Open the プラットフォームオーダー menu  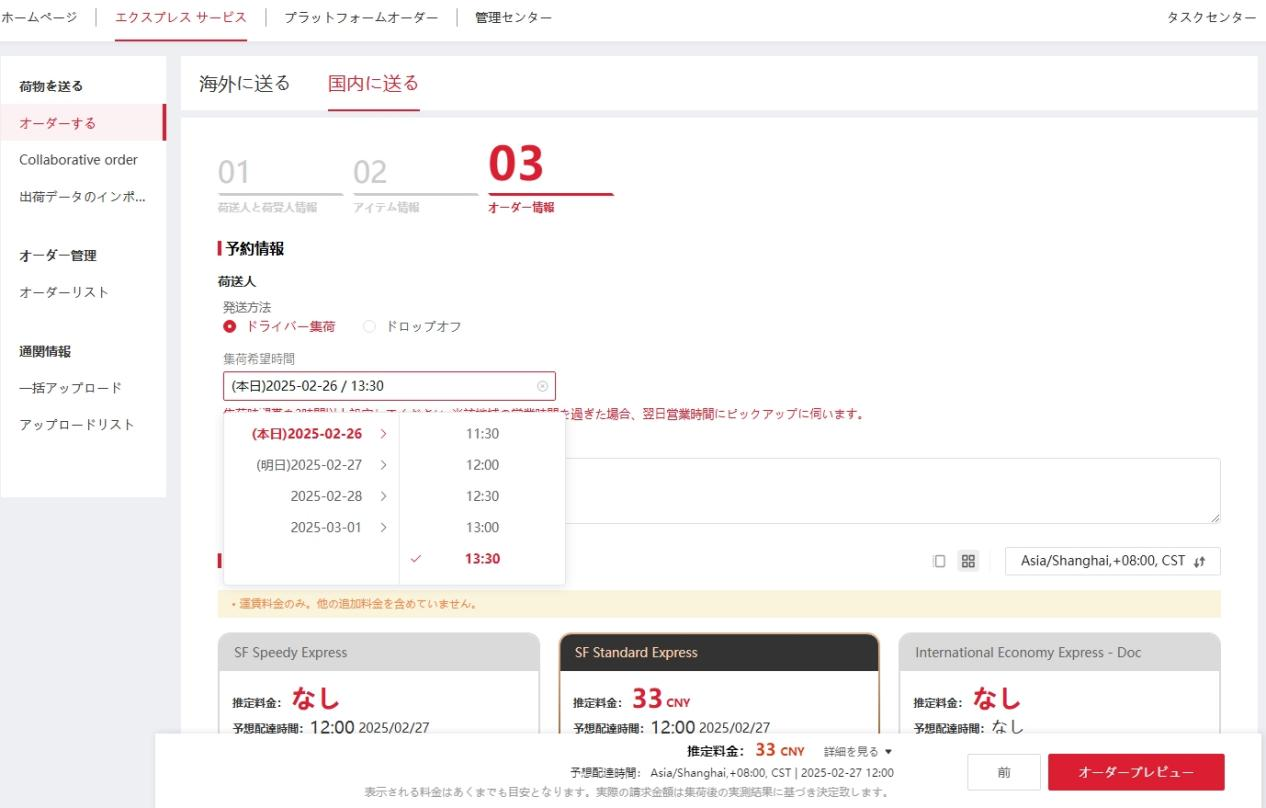pyautogui.click(x=362, y=17)
